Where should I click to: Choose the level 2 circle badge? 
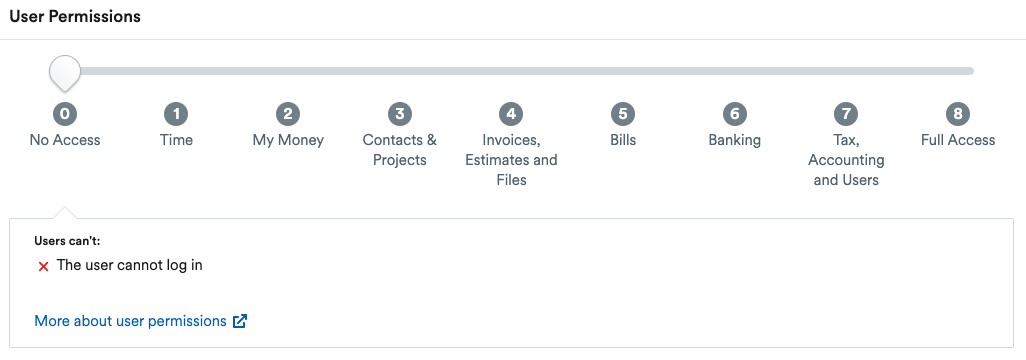click(288, 114)
